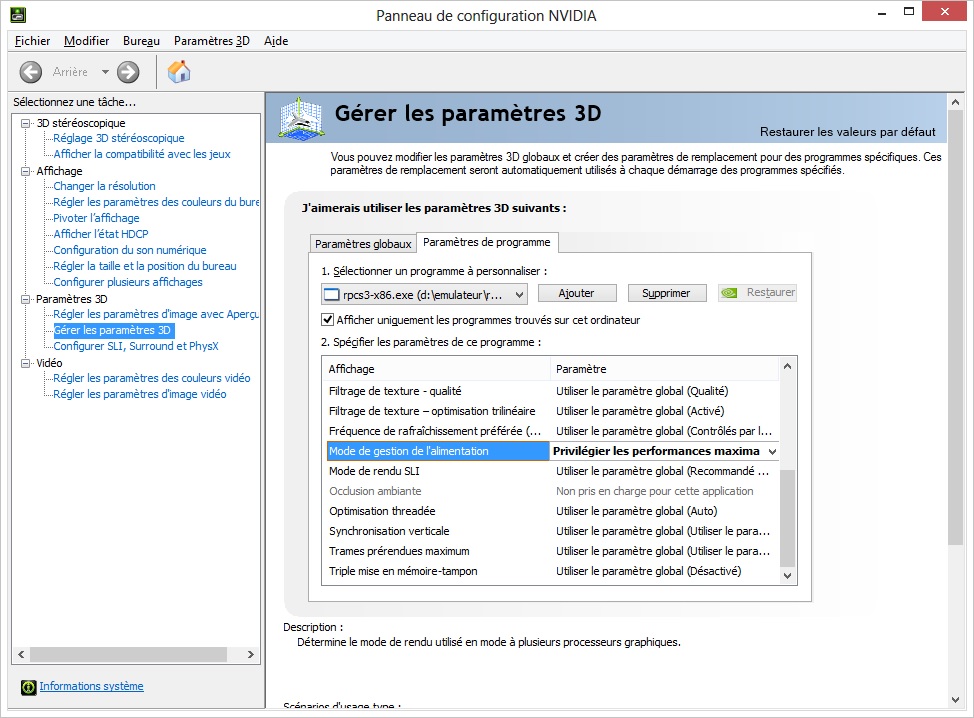
Task: Open Configuration du son numérique
Action: pyautogui.click(x=130, y=250)
